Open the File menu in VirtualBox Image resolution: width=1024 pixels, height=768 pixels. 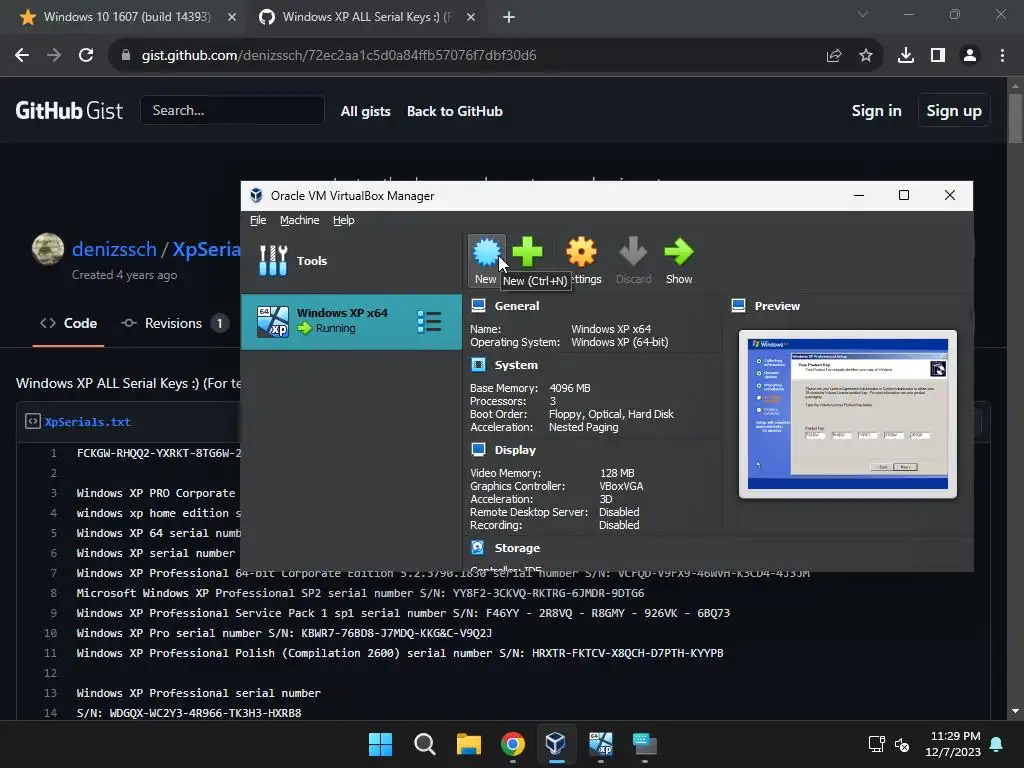point(258,220)
